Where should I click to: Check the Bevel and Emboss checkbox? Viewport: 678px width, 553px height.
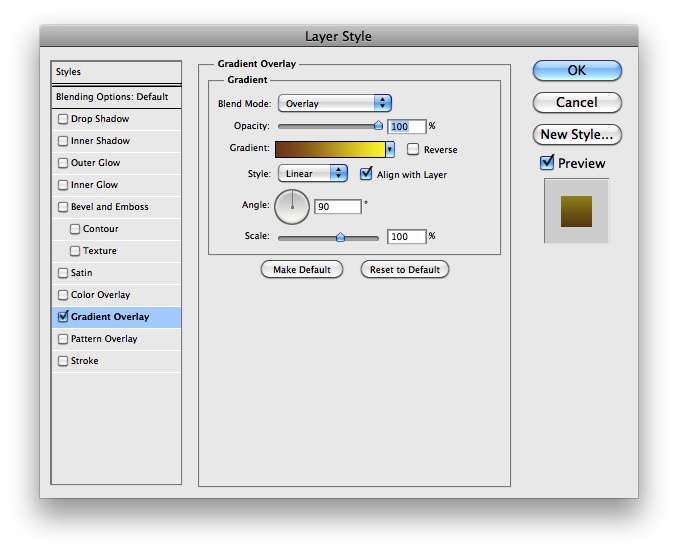[x=63, y=207]
